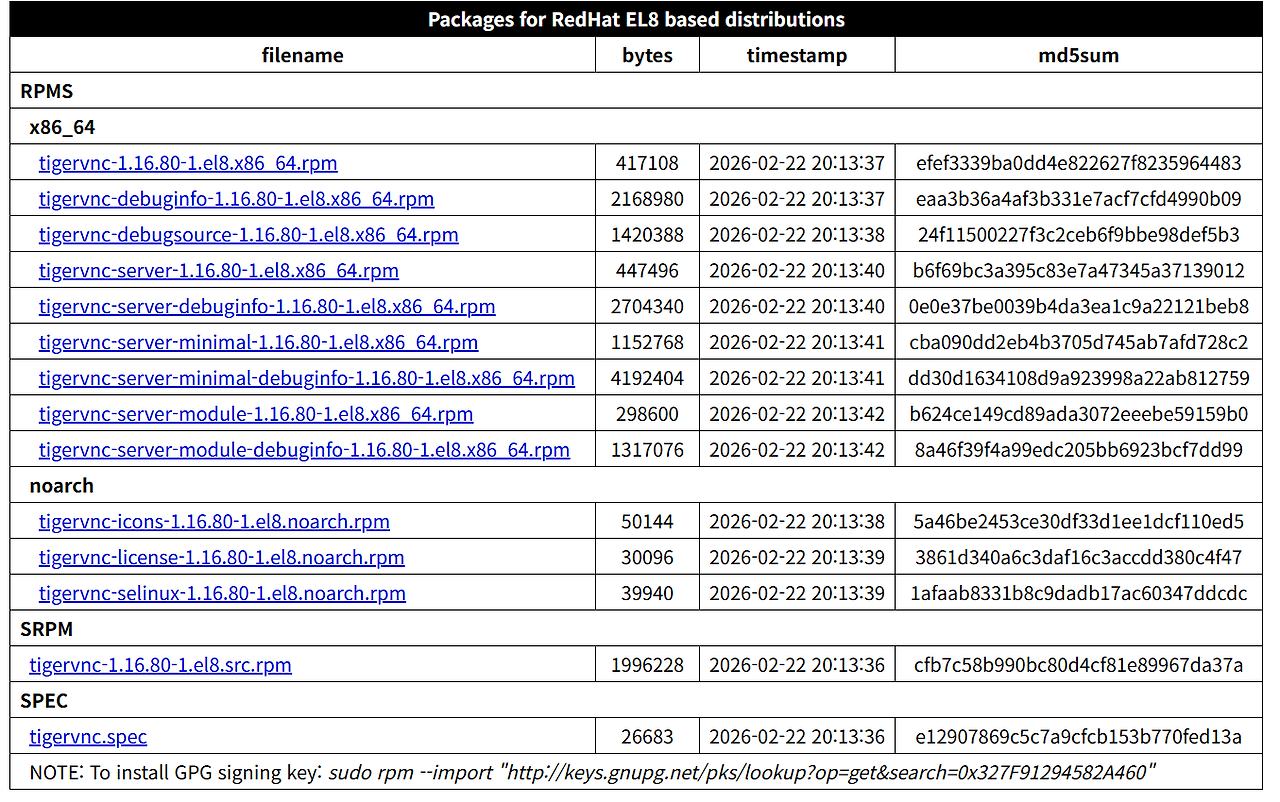Open tigervnc-server-debuginfo x86_64 rpm link

tap(267, 307)
